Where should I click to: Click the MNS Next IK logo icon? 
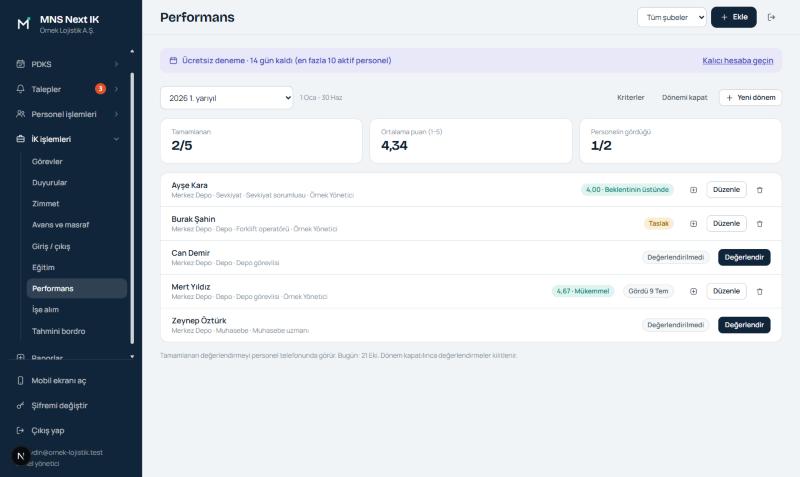pyautogui.click(x=23, y=23)
